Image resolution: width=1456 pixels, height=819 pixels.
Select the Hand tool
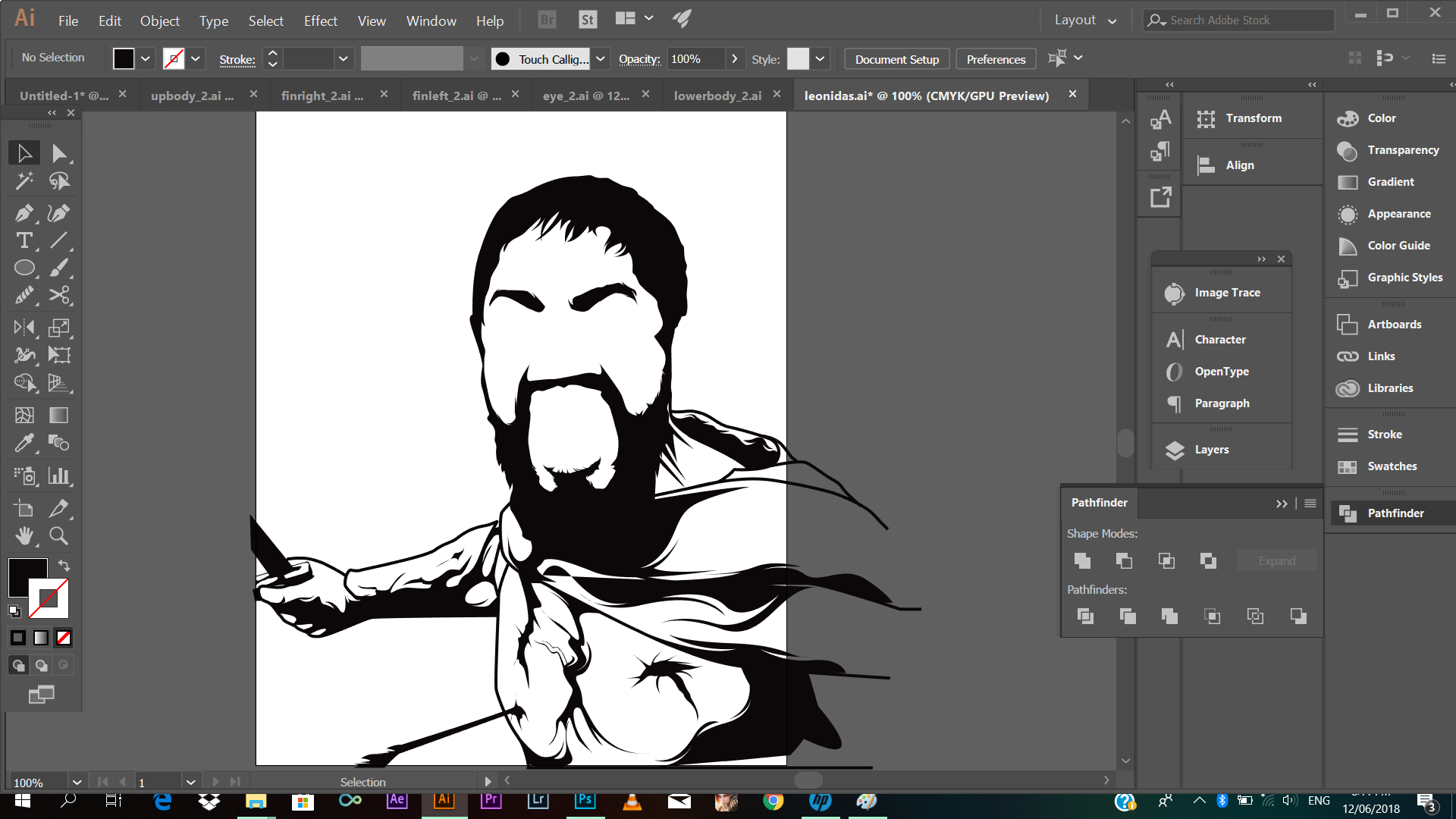click(x=24, y=536)
